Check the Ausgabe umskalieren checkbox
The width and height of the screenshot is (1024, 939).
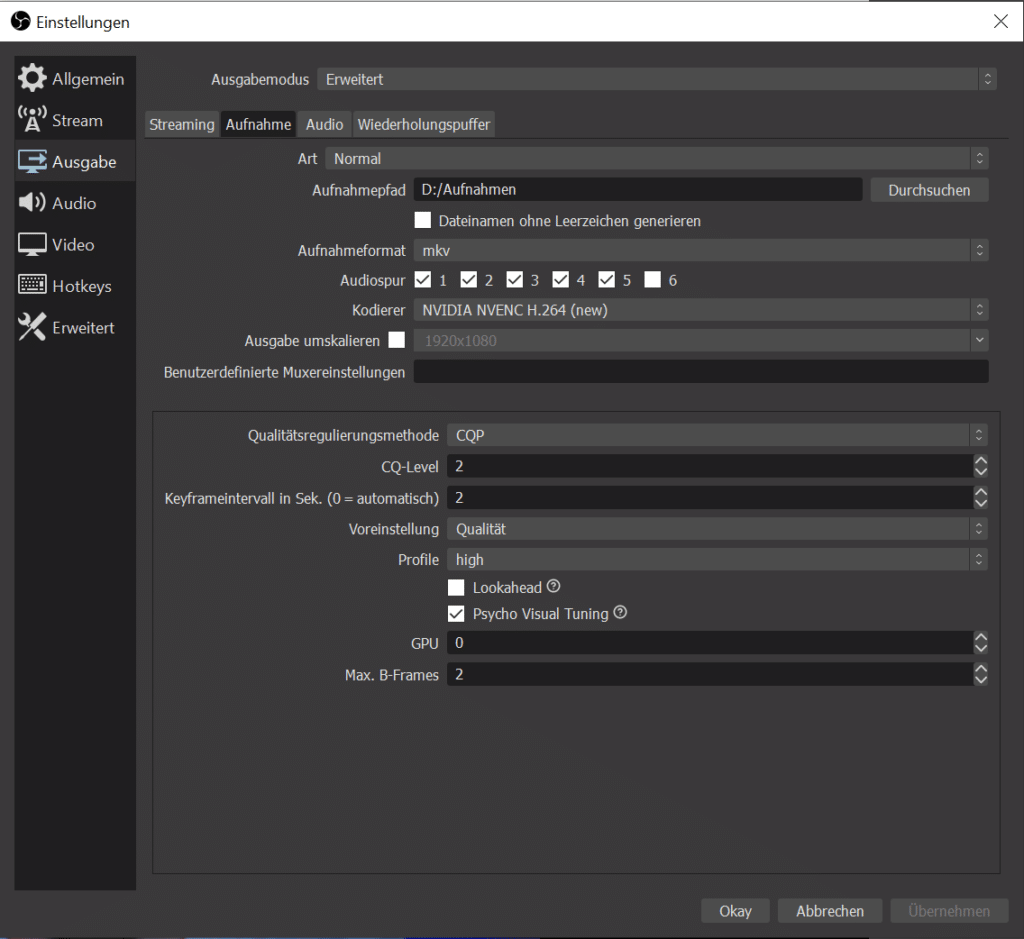[396, 340]
